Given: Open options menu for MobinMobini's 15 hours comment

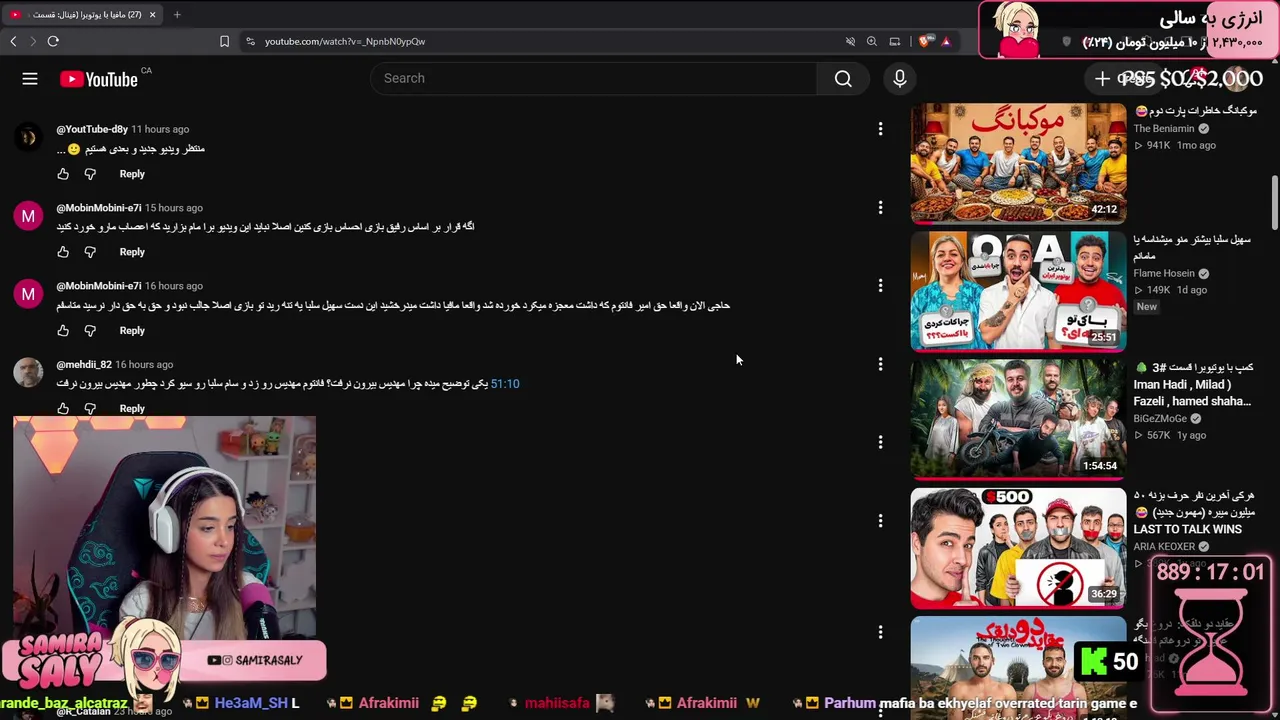Looking at the screenshot, I should click(x=880, y=207).
